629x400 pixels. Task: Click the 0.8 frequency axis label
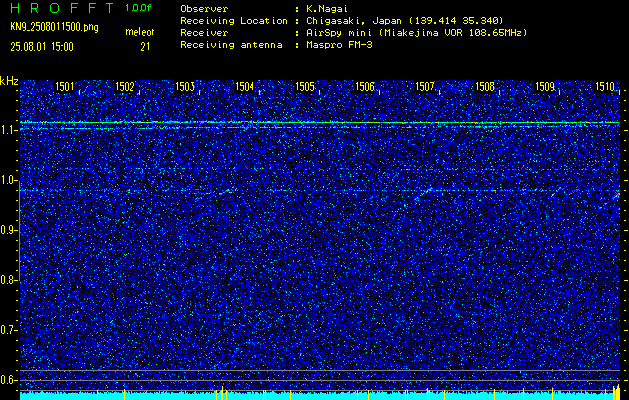8,280
